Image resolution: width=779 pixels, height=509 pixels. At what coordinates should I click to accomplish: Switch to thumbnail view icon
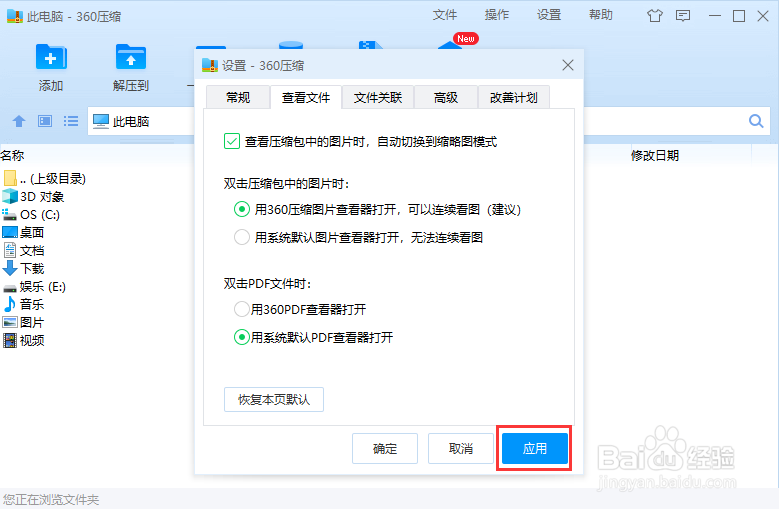pyautogui.click(x=45, y=121)
